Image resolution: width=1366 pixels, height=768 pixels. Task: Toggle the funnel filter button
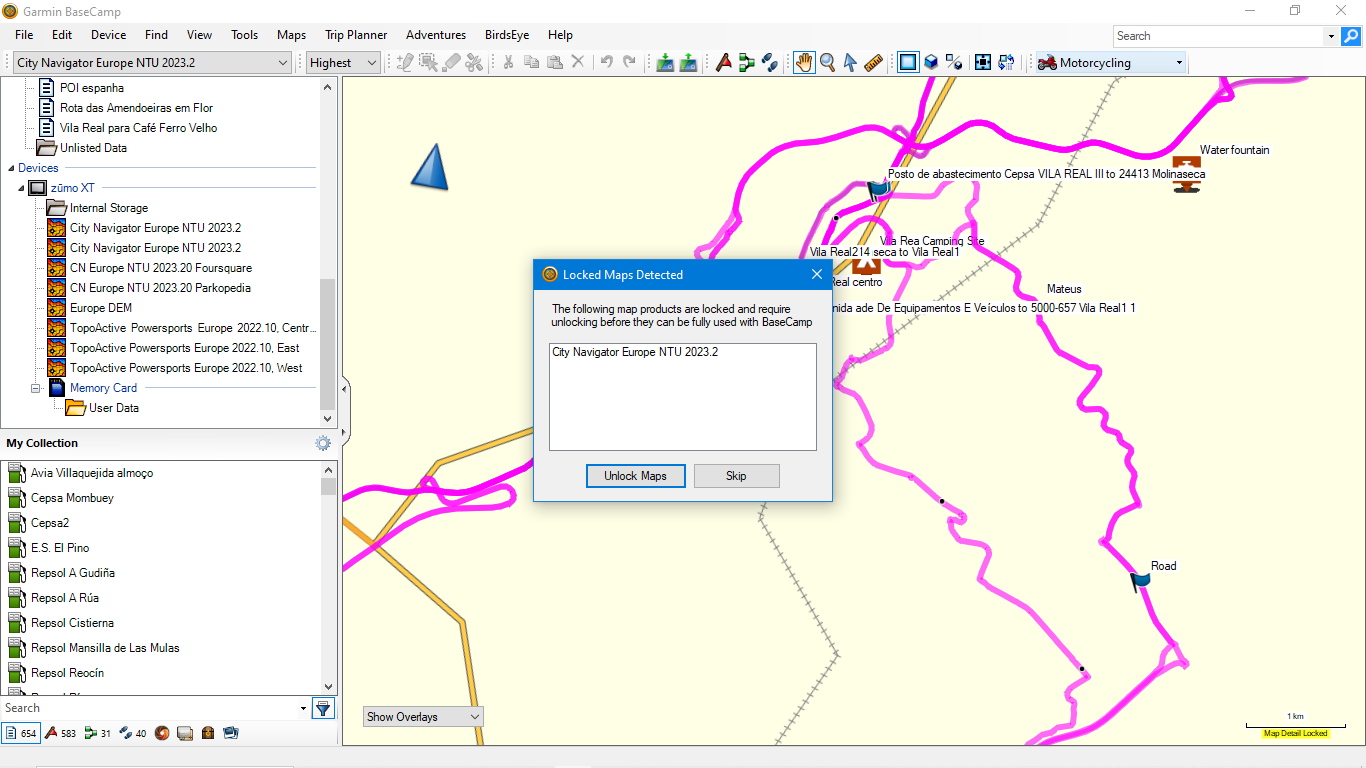323,708
